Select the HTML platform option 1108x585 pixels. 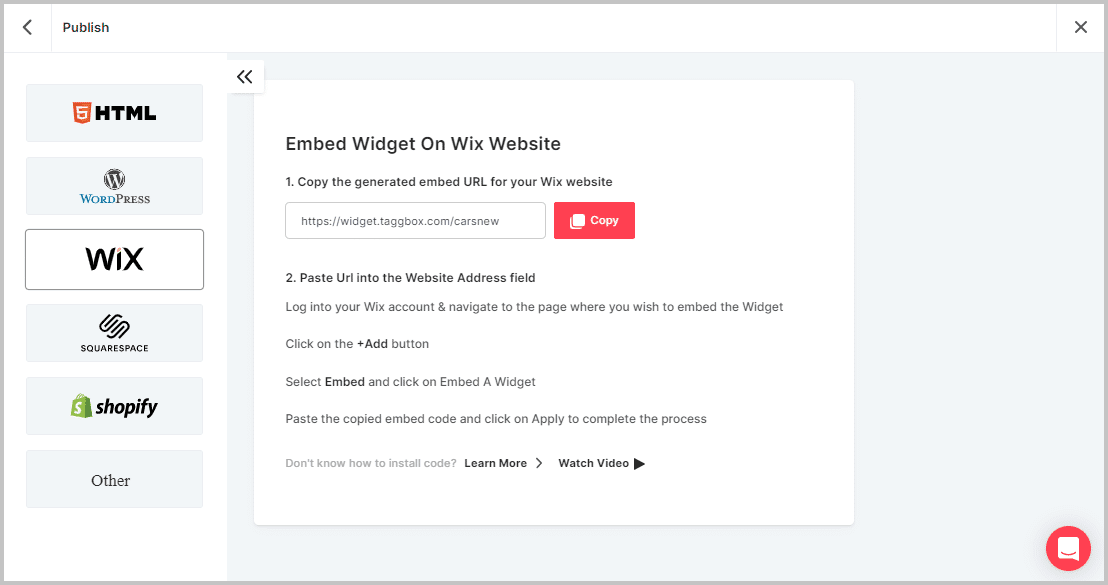point(114,113)
